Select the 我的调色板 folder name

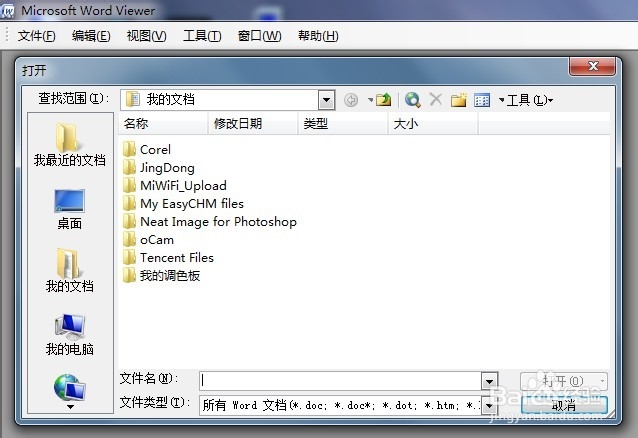[x=170, y=276]
